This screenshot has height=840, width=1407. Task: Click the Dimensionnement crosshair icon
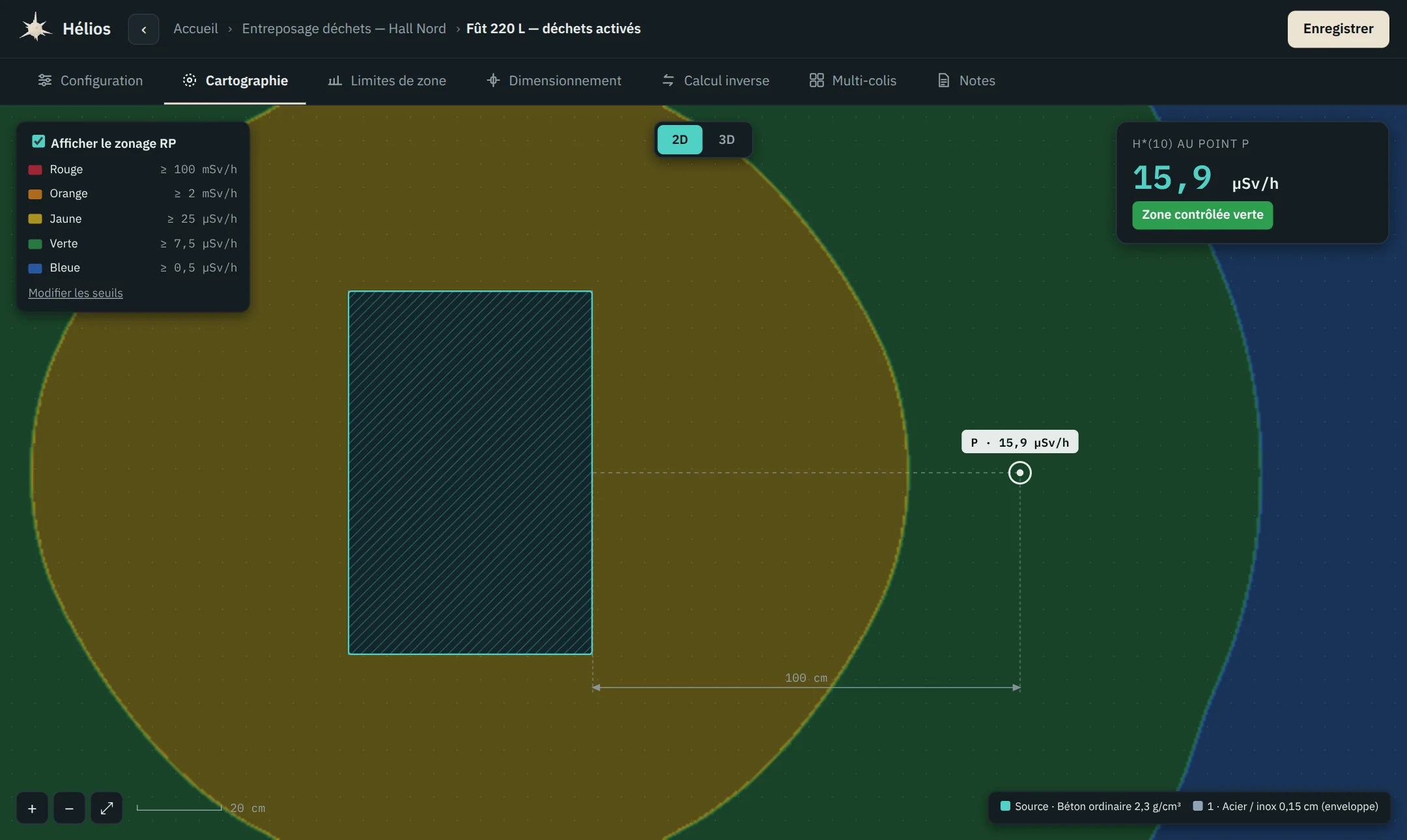(x=493, y=80)
